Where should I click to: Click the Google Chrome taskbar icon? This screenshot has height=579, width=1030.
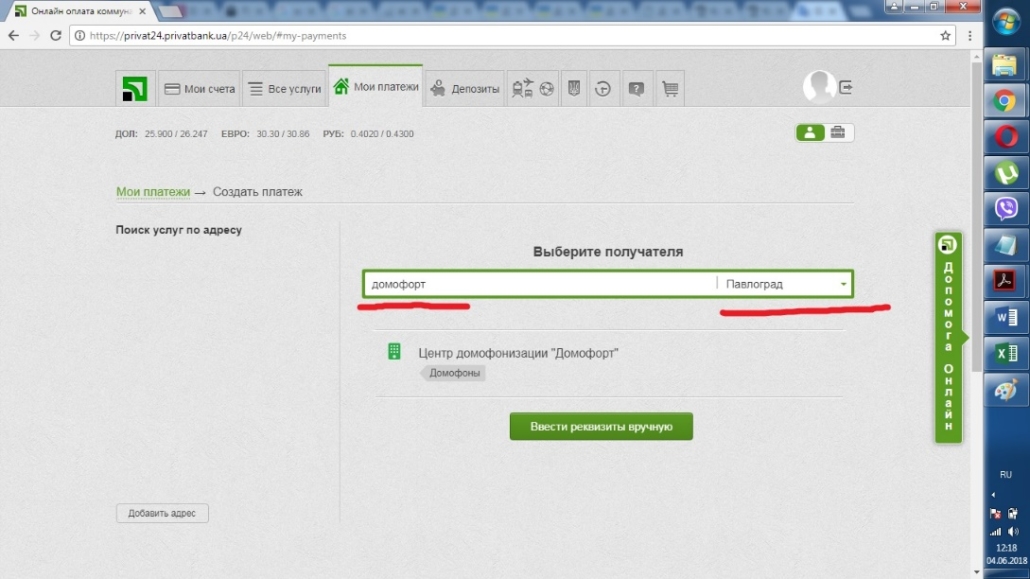point(1005,101)
